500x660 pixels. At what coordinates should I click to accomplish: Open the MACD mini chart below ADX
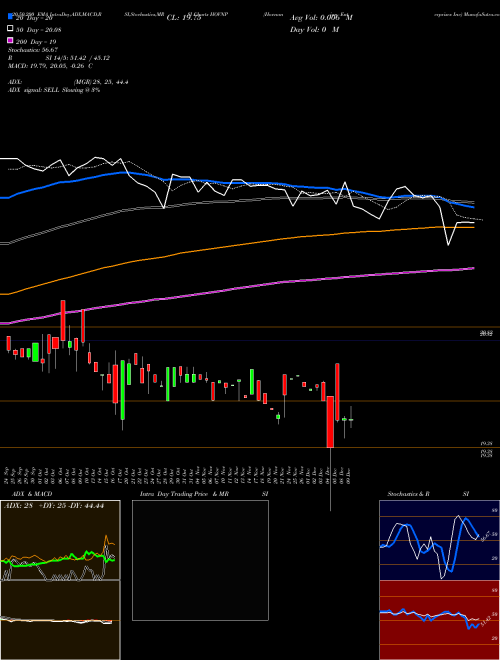(60, 620)
